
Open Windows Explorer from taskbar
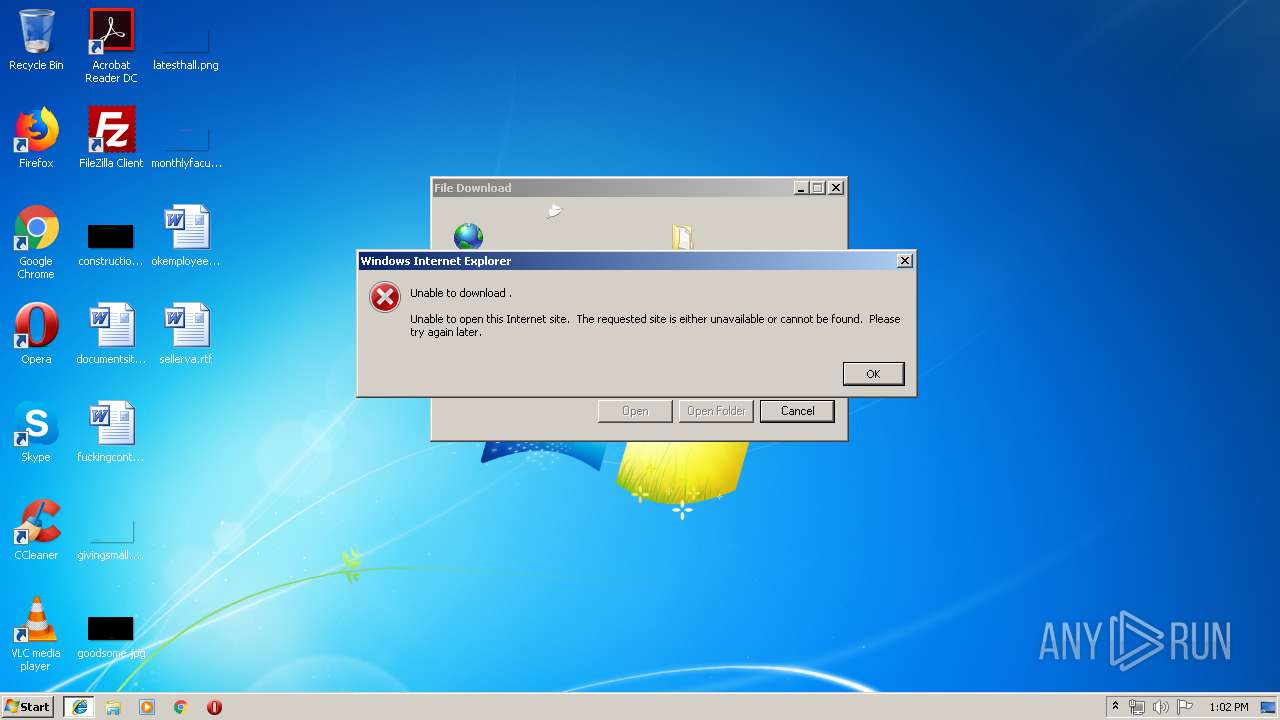pyautogui.click(x=113, y=707)
